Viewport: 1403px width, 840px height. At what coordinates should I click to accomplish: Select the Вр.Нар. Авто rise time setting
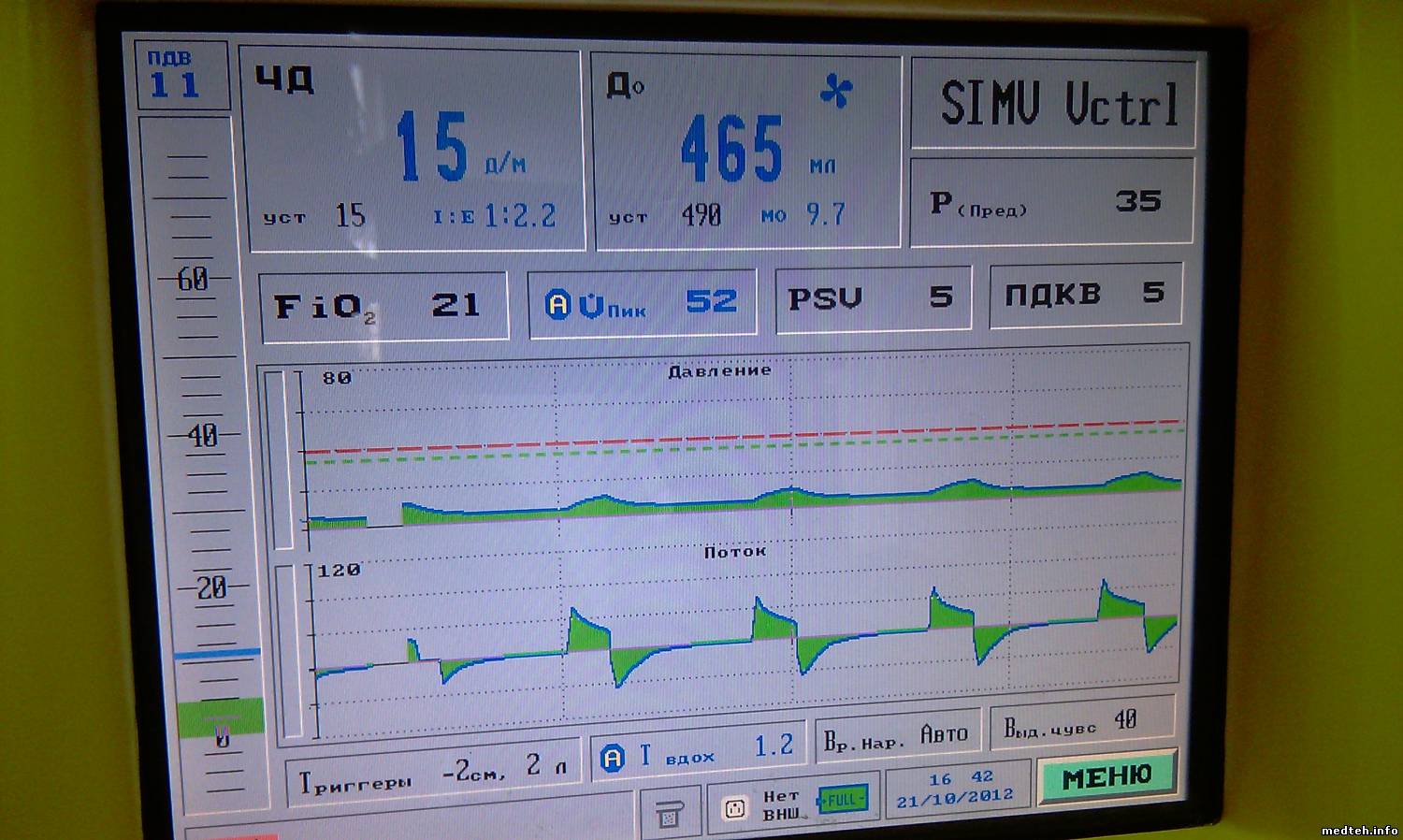pyautogui.click(x=897, y=736)
